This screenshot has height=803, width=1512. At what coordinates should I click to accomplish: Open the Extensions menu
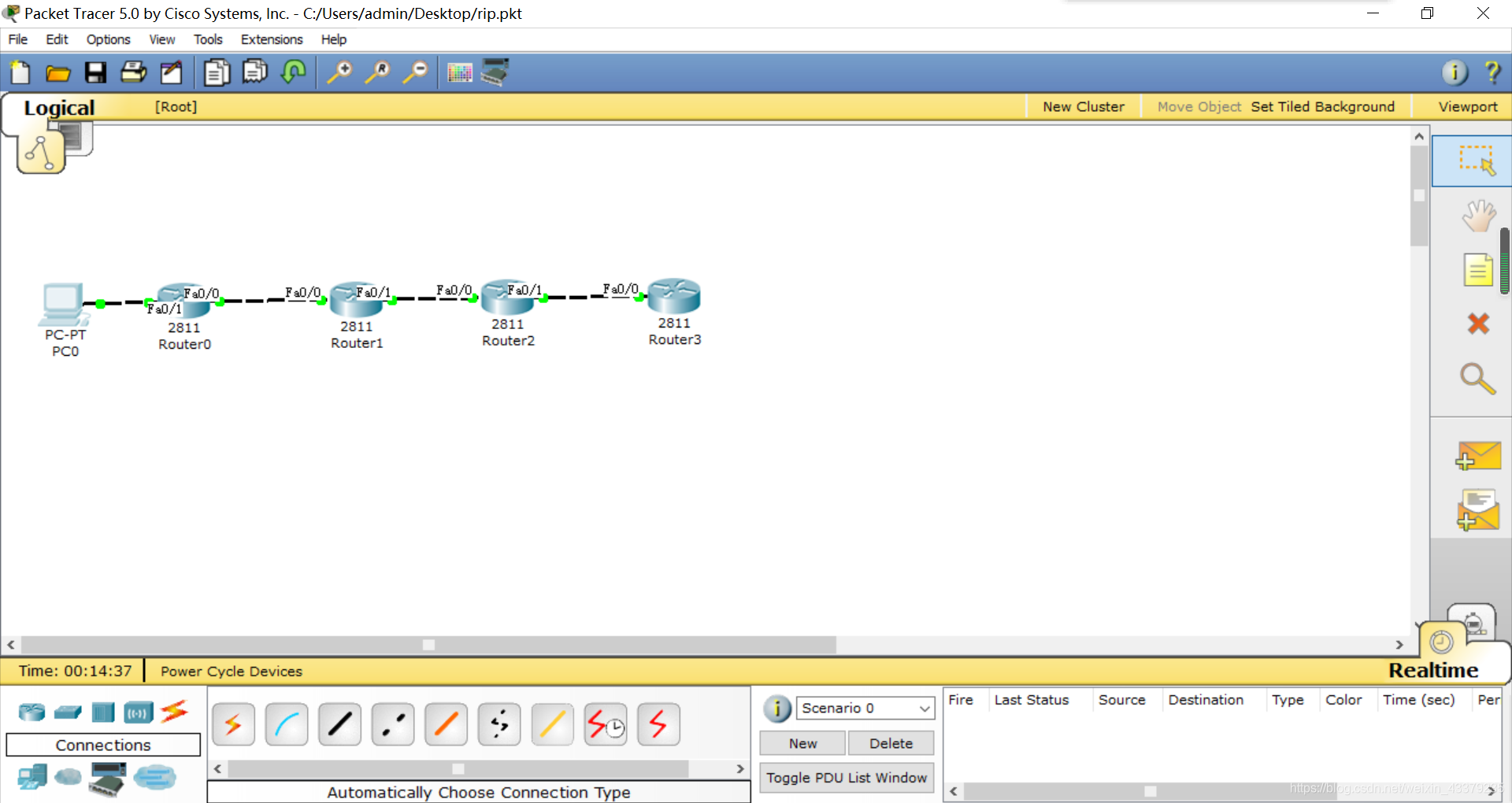coord(272,39)
